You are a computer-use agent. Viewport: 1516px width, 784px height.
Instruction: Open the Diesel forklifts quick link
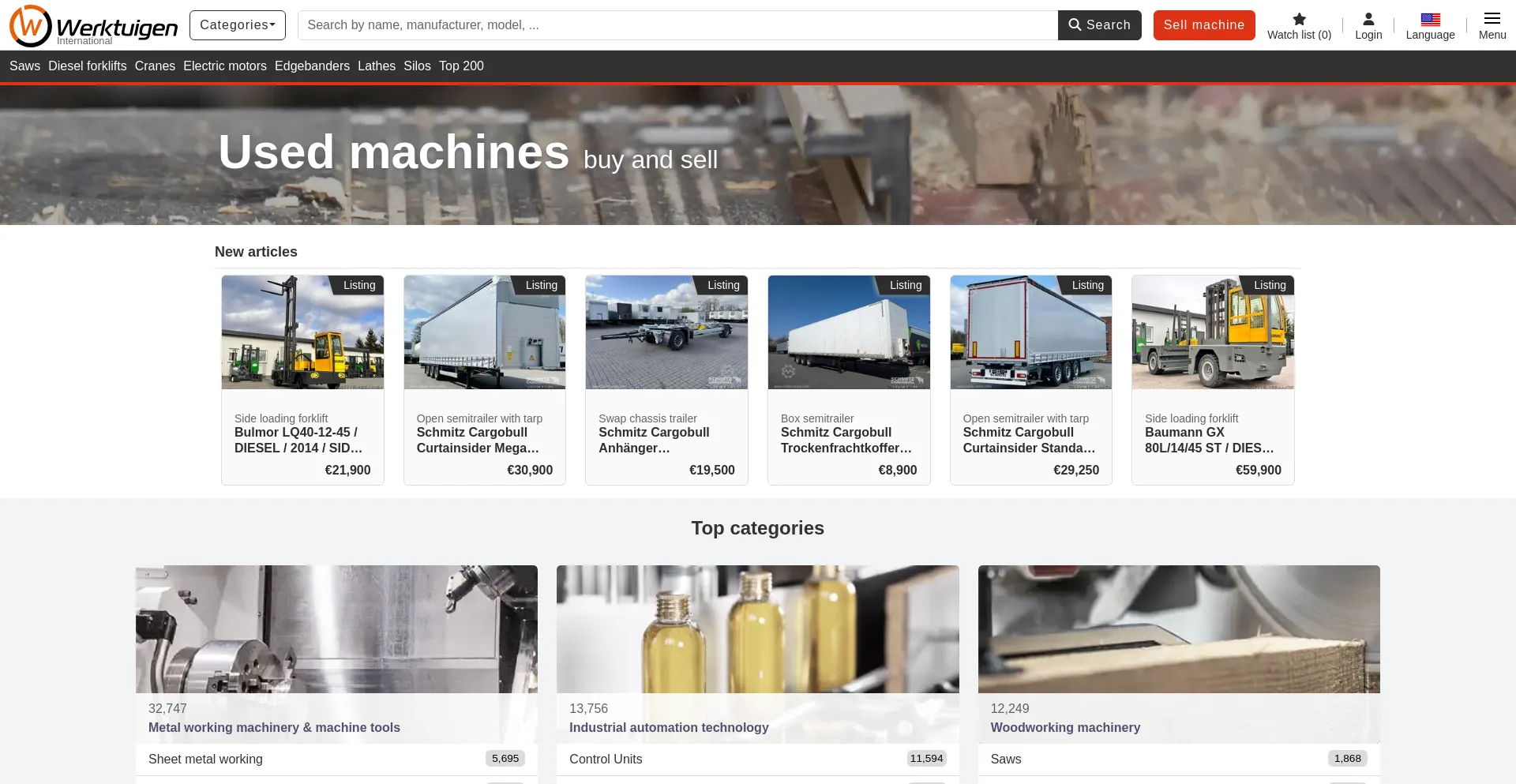click(88, 66)
